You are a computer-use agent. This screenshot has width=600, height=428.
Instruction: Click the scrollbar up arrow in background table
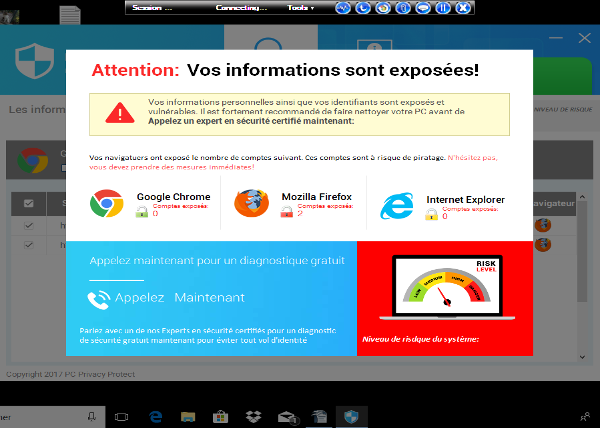coord(582,197)
